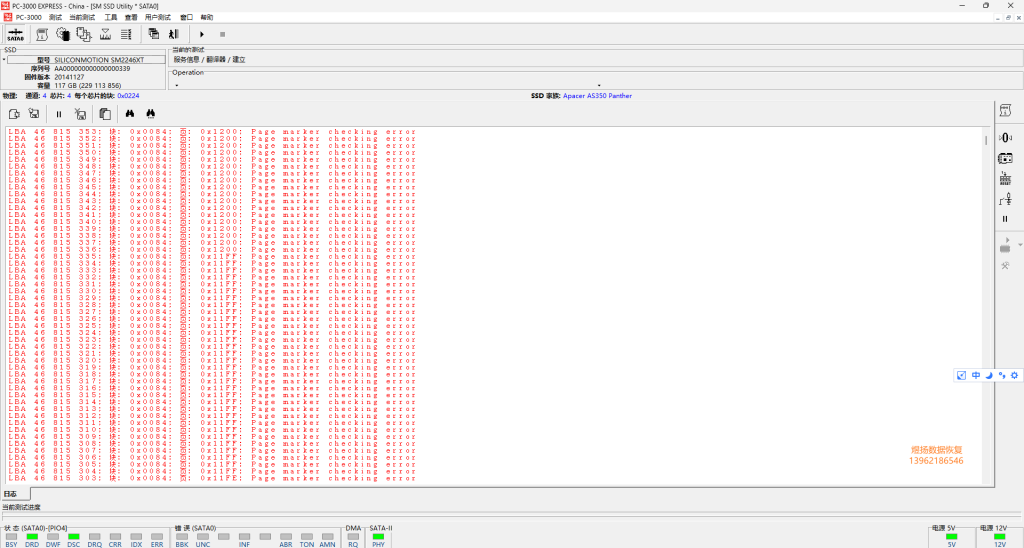The height and width of the screenshot is (548, 1024).
Task: Open the ruler measurement toolbar icon
Action: point(105,34)
